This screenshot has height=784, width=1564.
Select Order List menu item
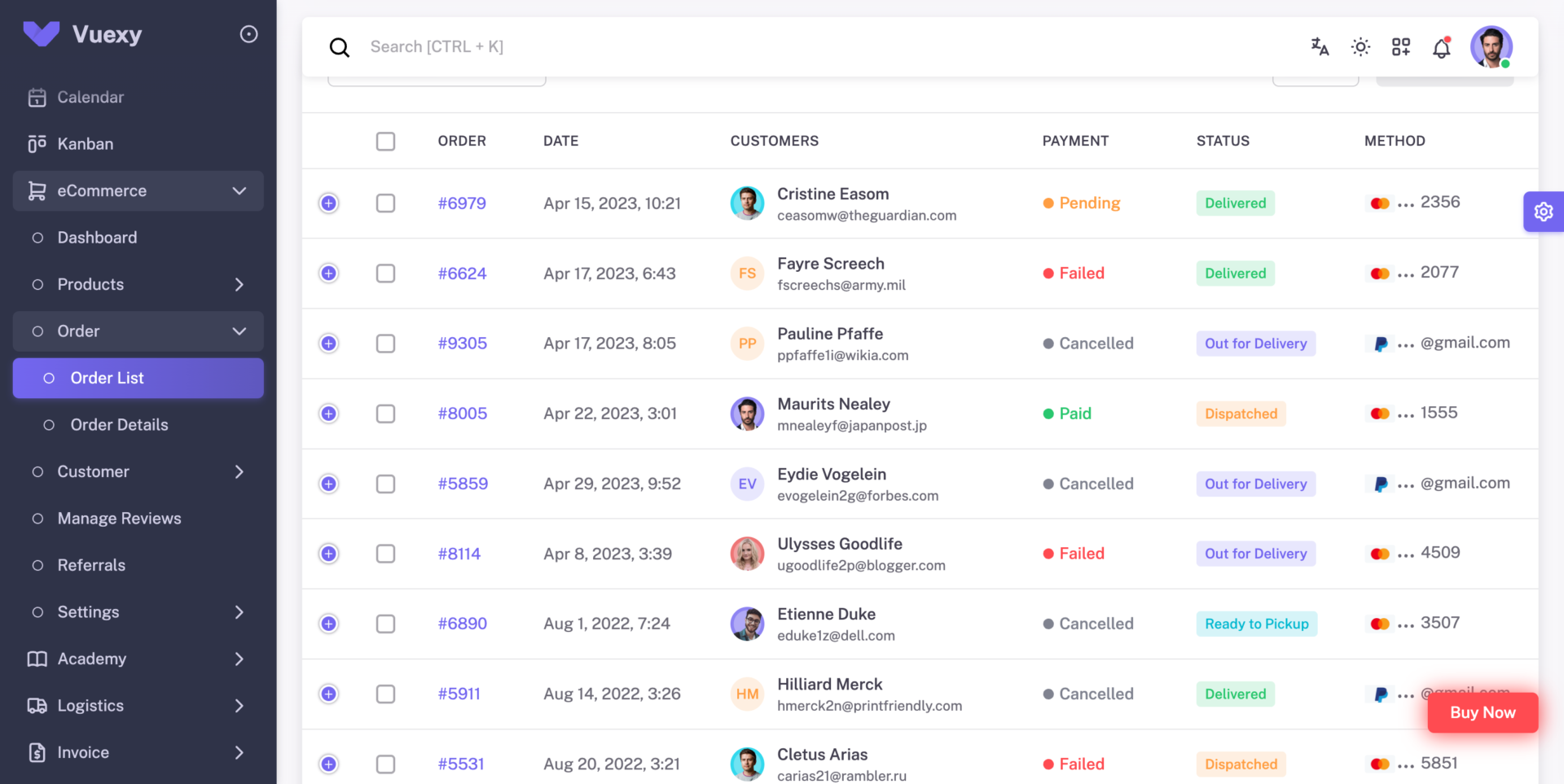pos(138,379)
